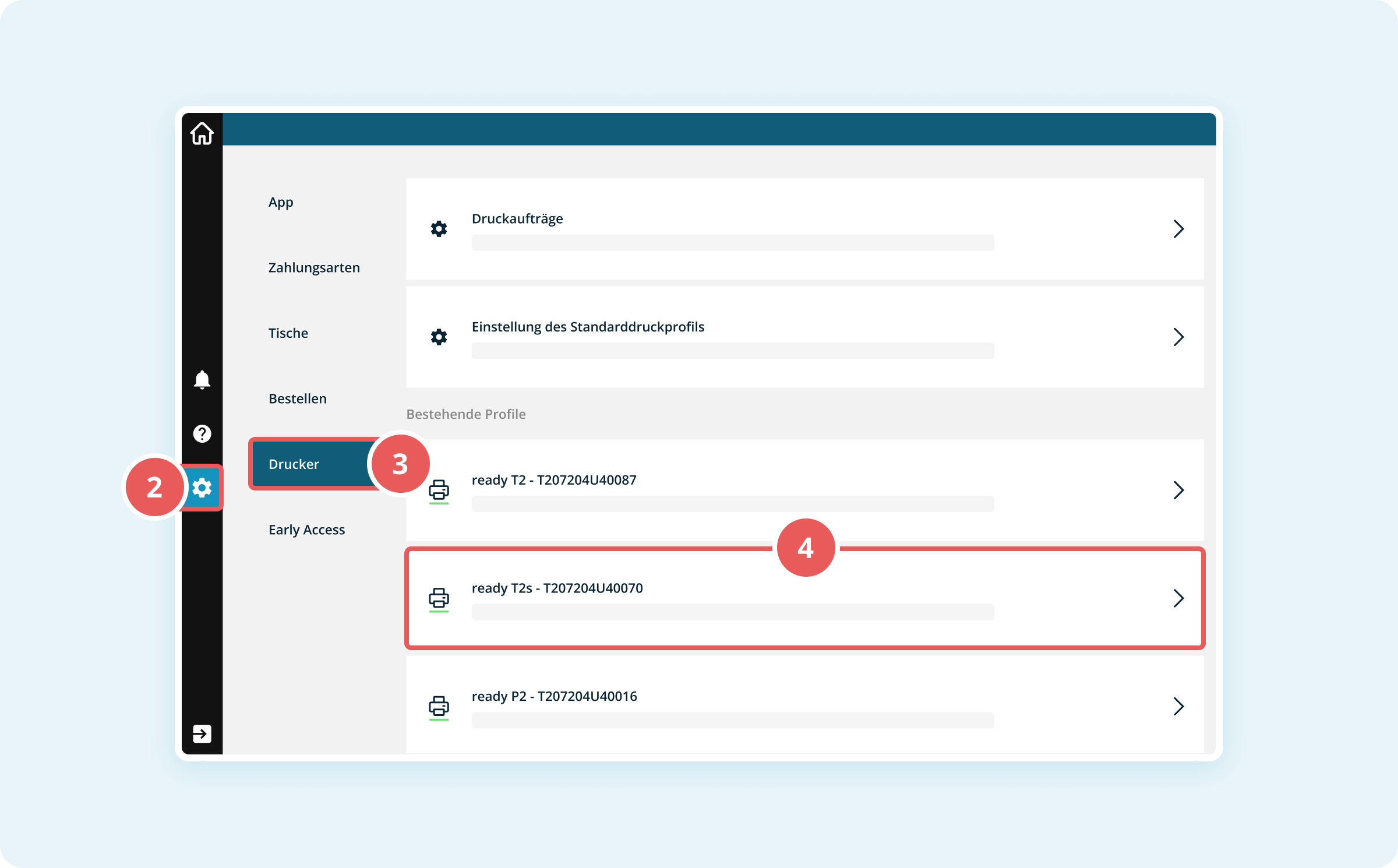The width and height of the screenshot is (1398, 868).
Task: Open ready T2 profile chevron arrow
Action: 1178,490
